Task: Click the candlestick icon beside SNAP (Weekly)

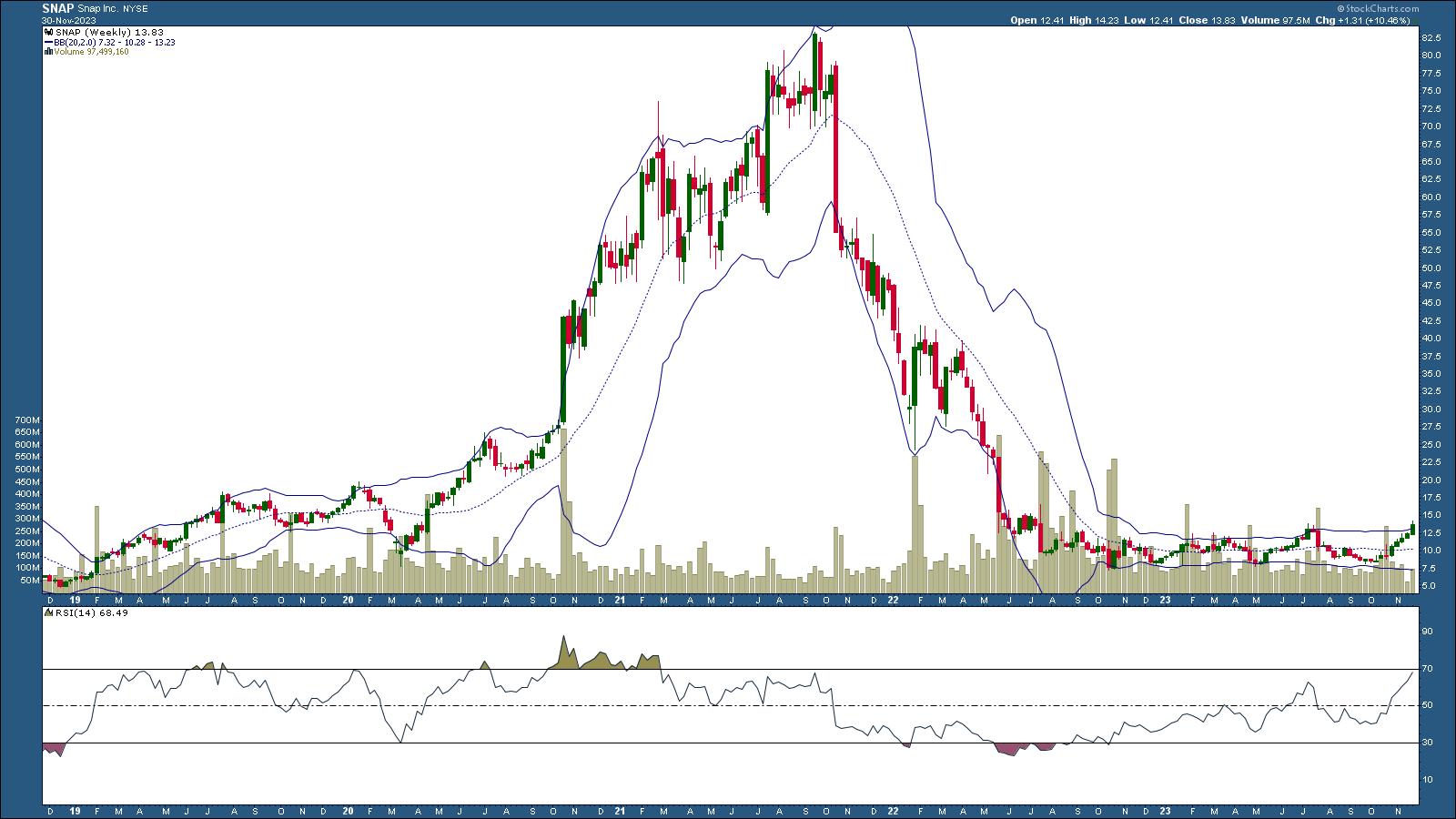Action: [x=47, y=32]
